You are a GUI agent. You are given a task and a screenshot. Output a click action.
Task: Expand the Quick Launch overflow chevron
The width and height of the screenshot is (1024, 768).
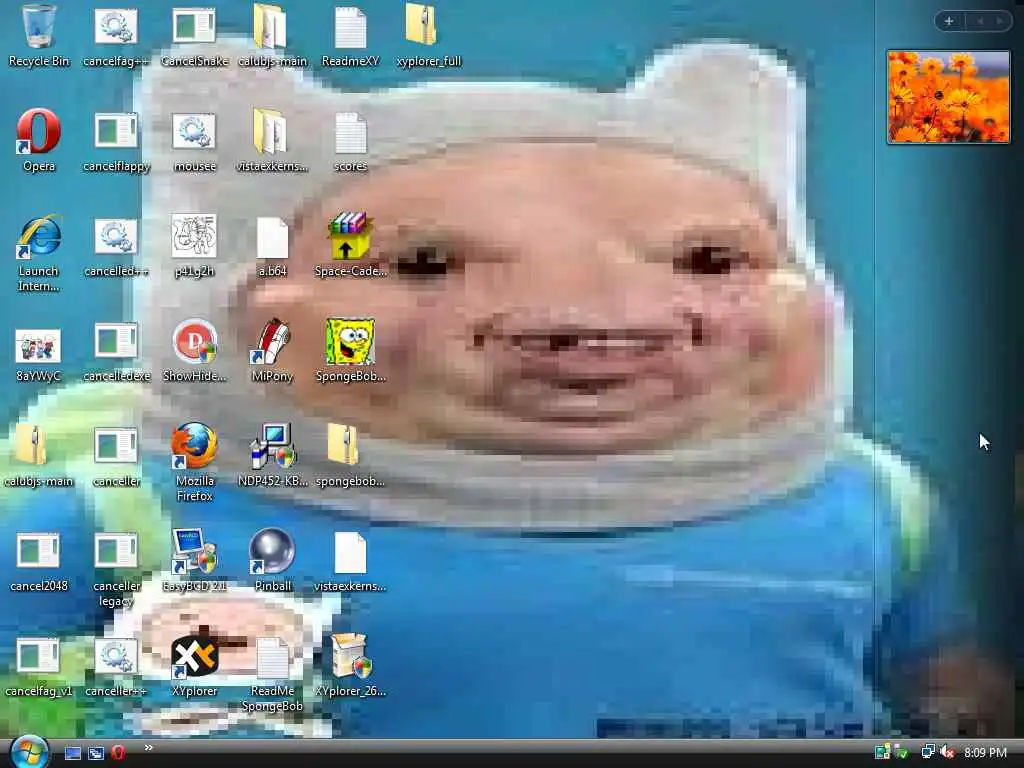[x=148, y=748]
